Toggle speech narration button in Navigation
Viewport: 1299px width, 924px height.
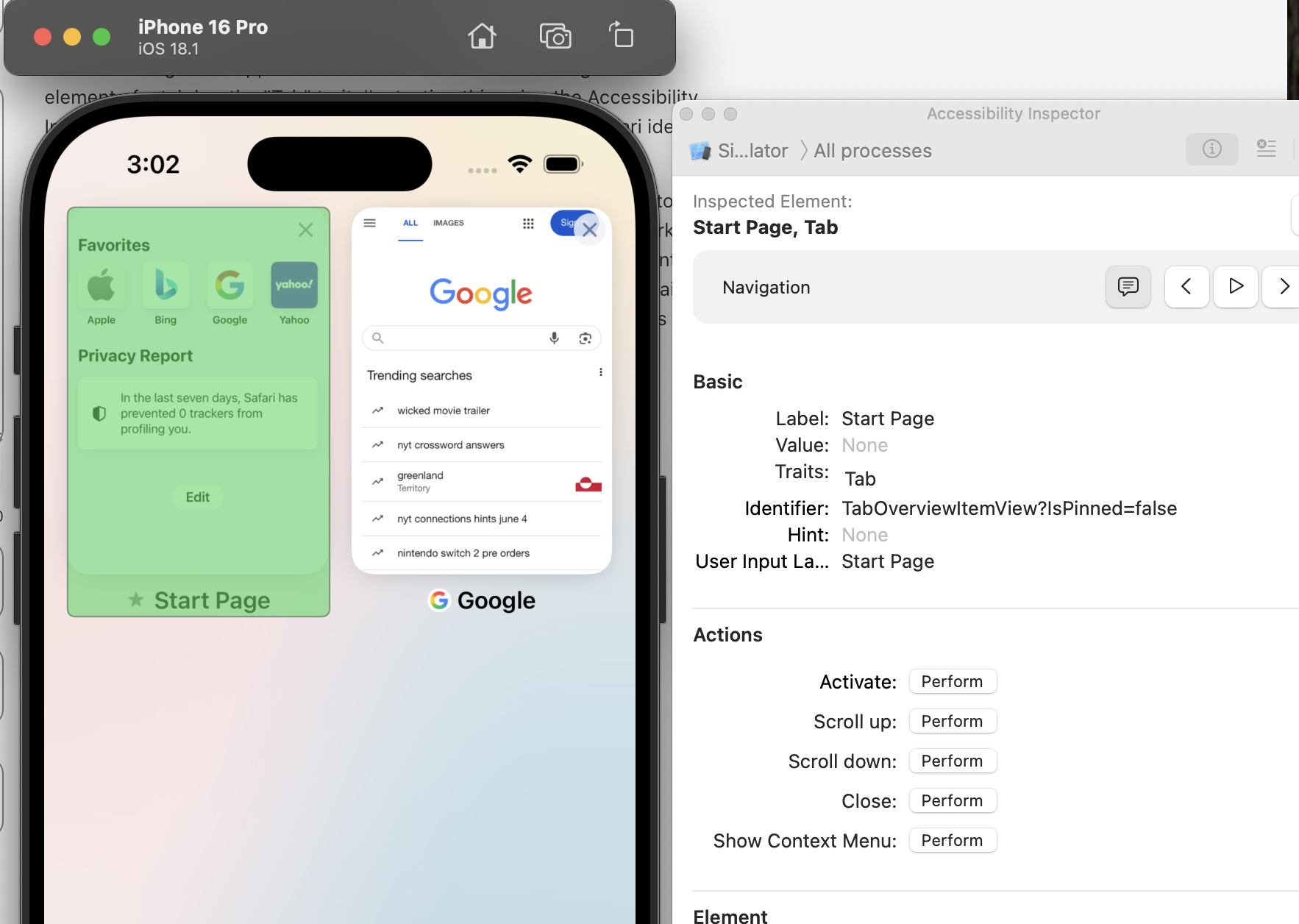pos(1128,287)
